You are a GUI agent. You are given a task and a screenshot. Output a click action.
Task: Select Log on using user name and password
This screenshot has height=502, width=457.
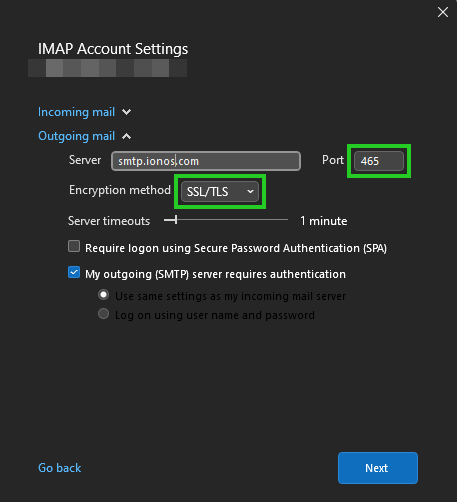click(103, 314)
